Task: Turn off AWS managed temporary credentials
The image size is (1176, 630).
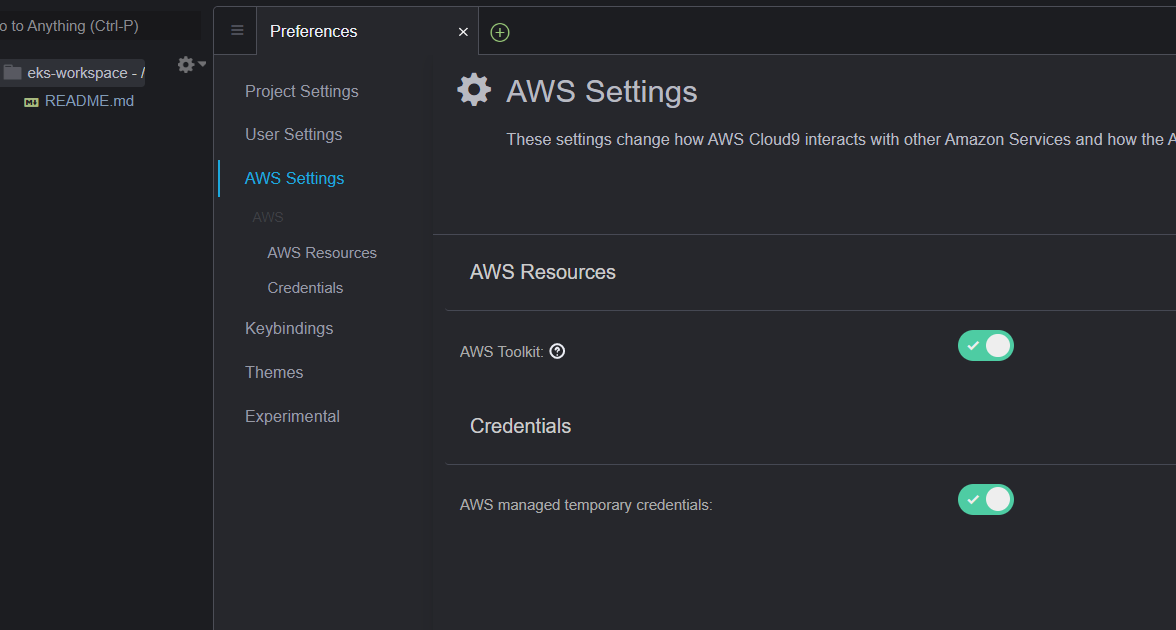Action: pos(986,500)
